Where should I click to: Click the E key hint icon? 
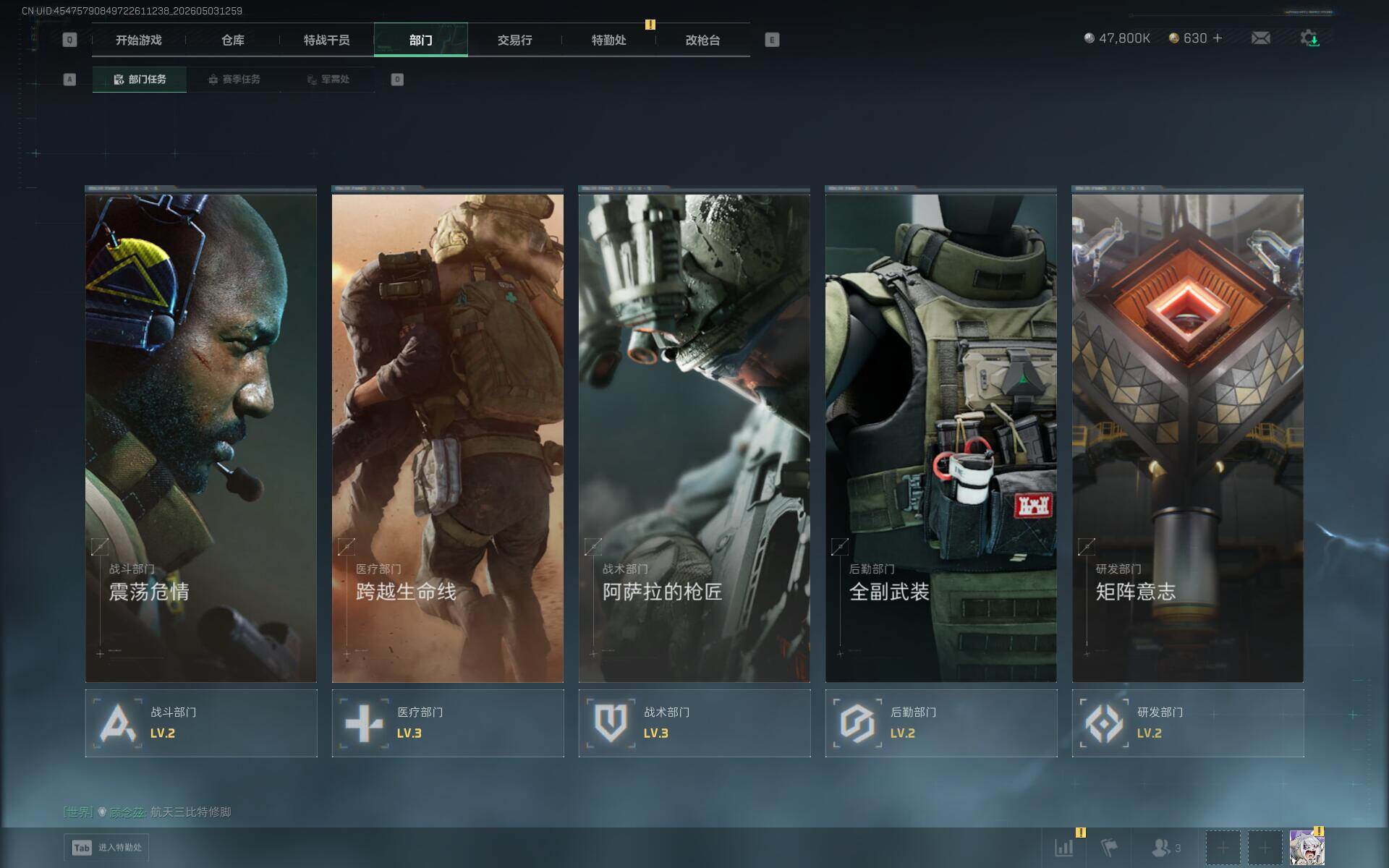[x=772, y=40]
